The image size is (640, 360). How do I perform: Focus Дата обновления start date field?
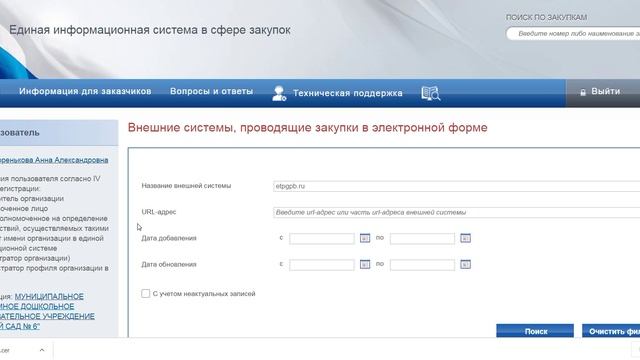coord(322,264)
